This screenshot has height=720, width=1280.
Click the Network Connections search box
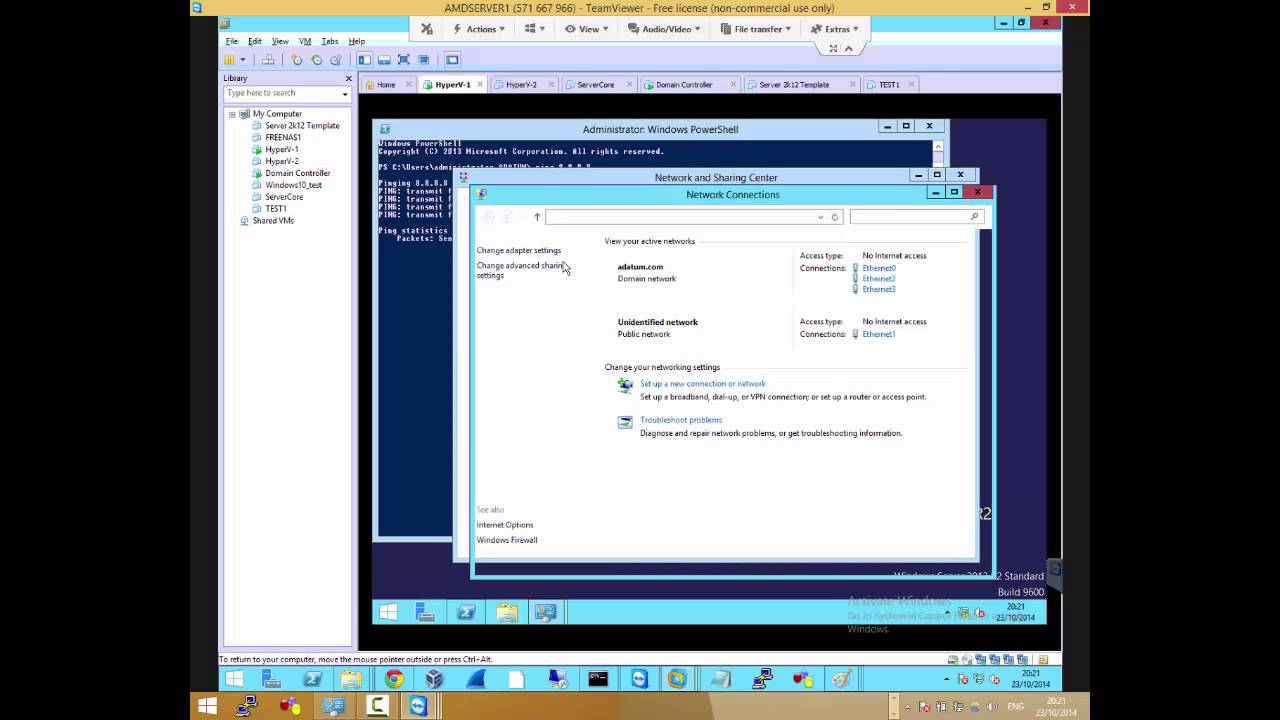(916, 217)
